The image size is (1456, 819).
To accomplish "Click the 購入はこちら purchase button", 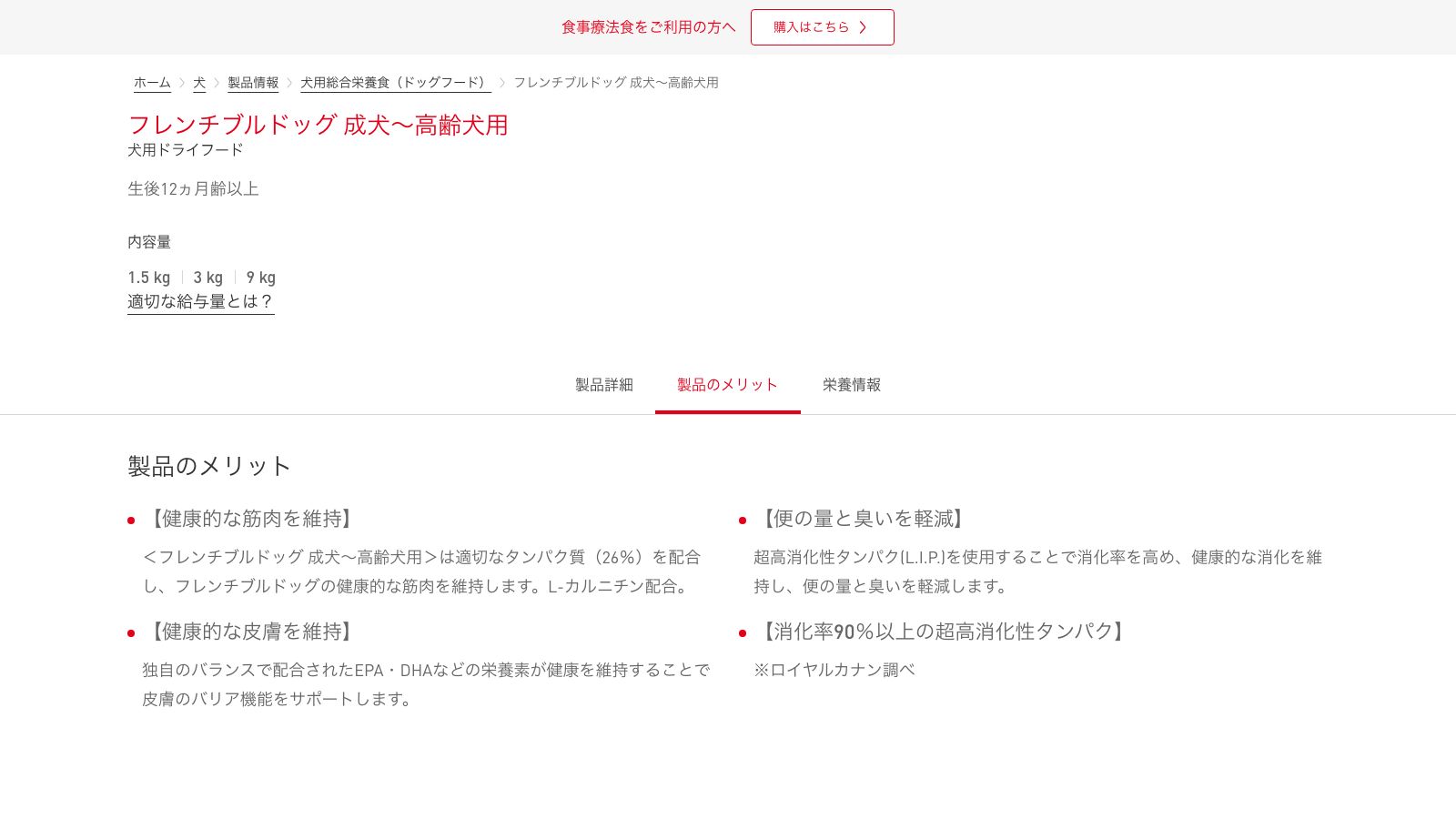I will 822,27.
